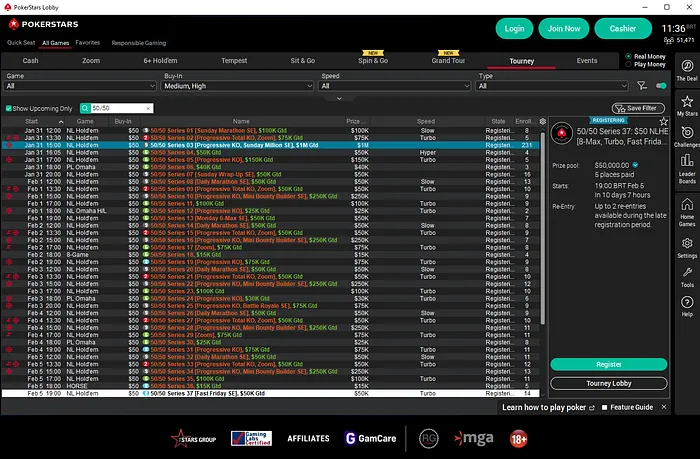Open Help question mark icon

[687, 306]
